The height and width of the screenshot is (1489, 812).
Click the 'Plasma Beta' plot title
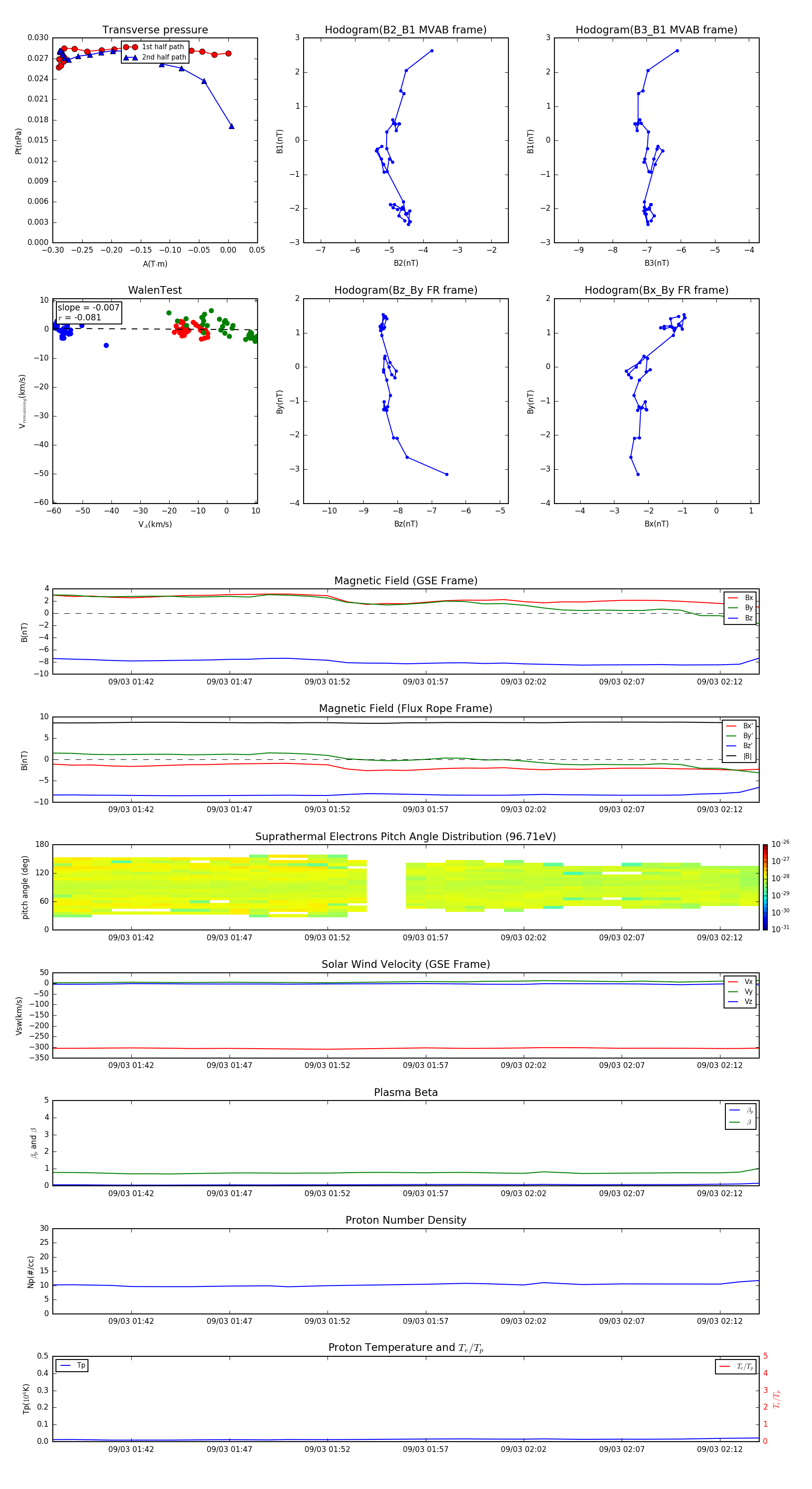(406, 1093)
